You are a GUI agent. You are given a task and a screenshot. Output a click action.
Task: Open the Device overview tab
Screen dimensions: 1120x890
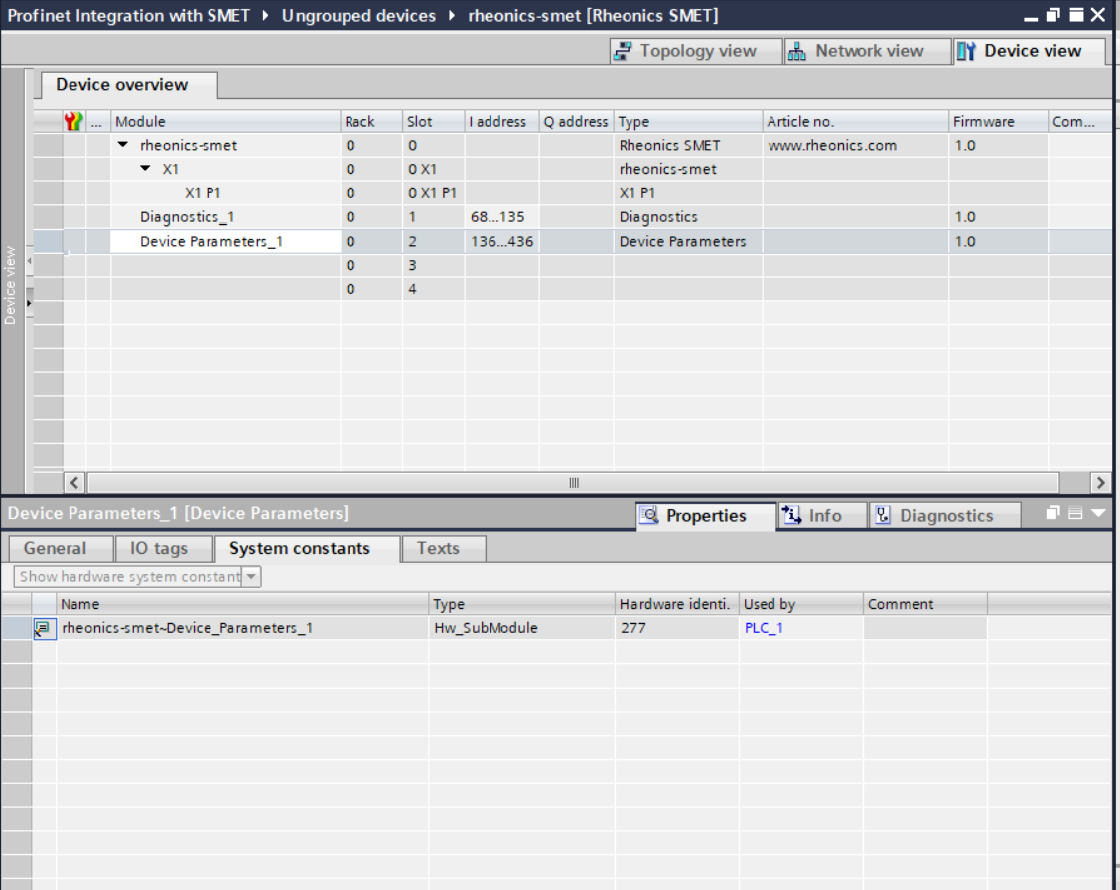pos(129,84)
